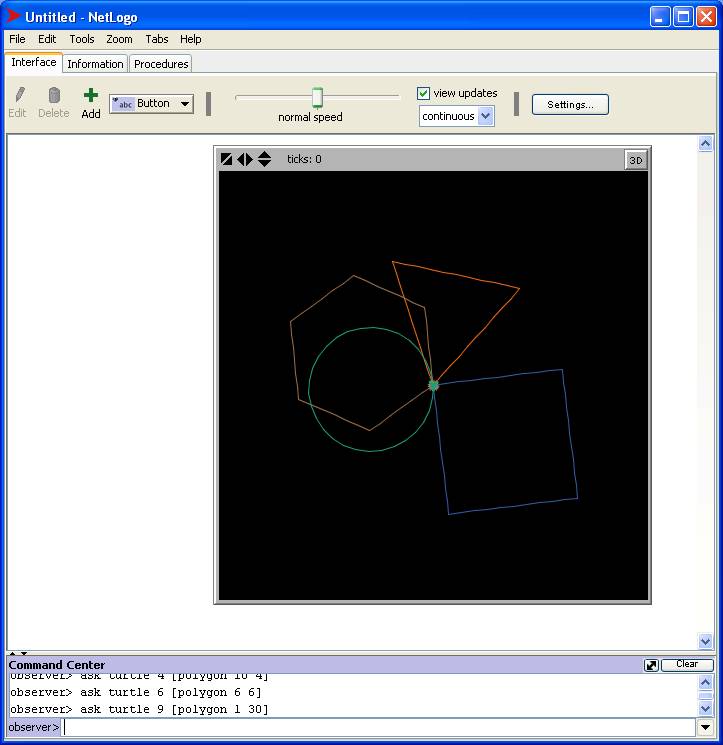Click Command Center scrollbar up arrow

[x=705, y=682]
